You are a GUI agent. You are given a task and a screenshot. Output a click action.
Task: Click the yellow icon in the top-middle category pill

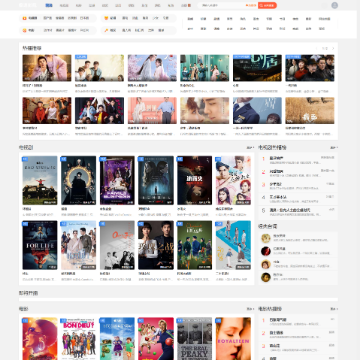(106, 18)
